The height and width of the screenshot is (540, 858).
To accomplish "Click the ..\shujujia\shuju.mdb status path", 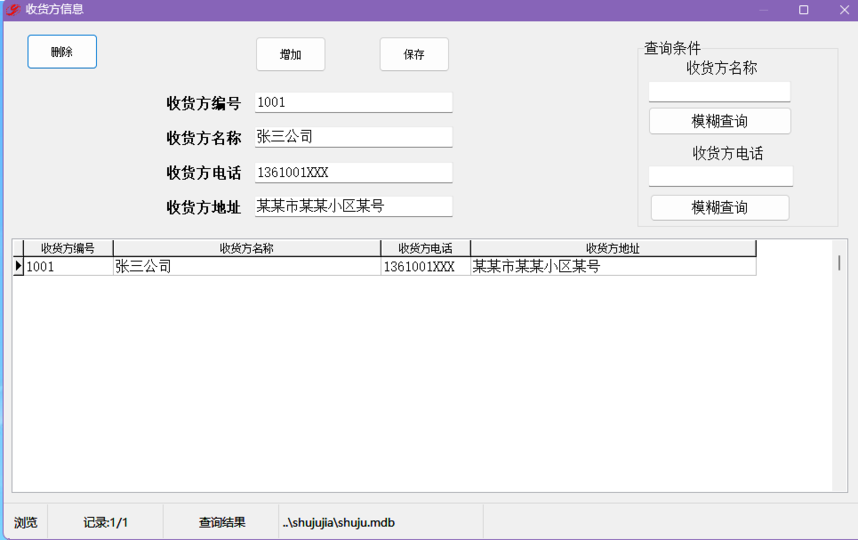I will tap(339, 522).
